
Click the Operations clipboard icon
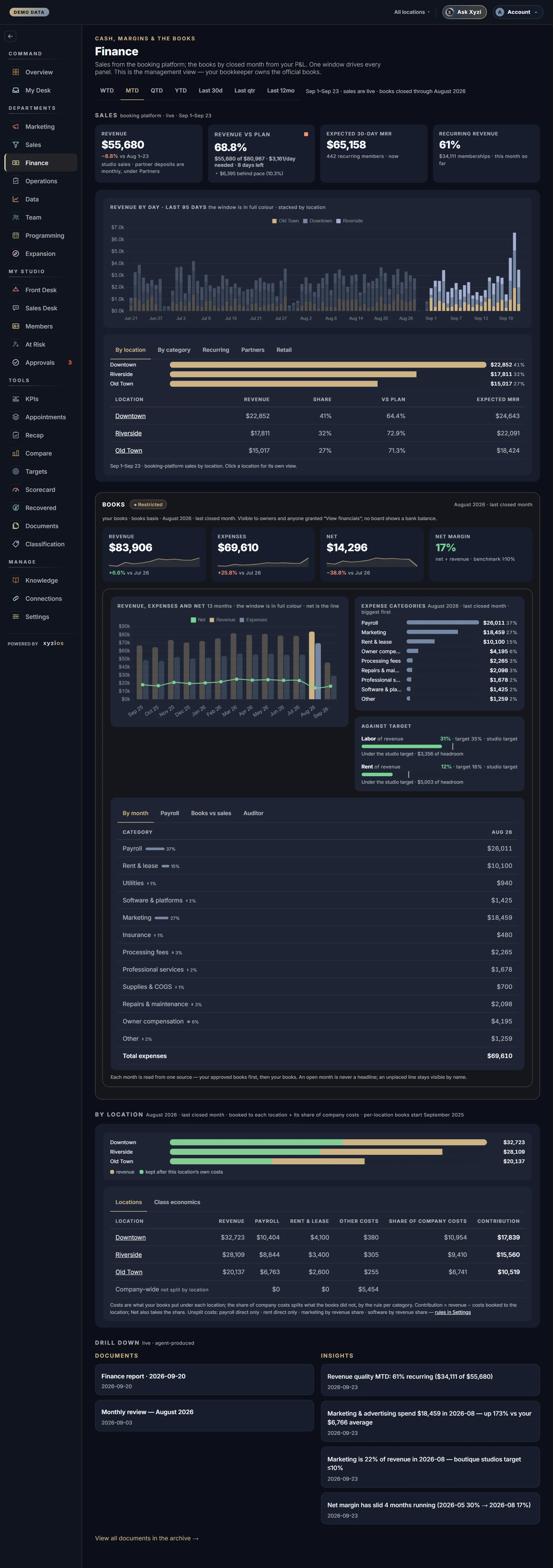(16, 181)
